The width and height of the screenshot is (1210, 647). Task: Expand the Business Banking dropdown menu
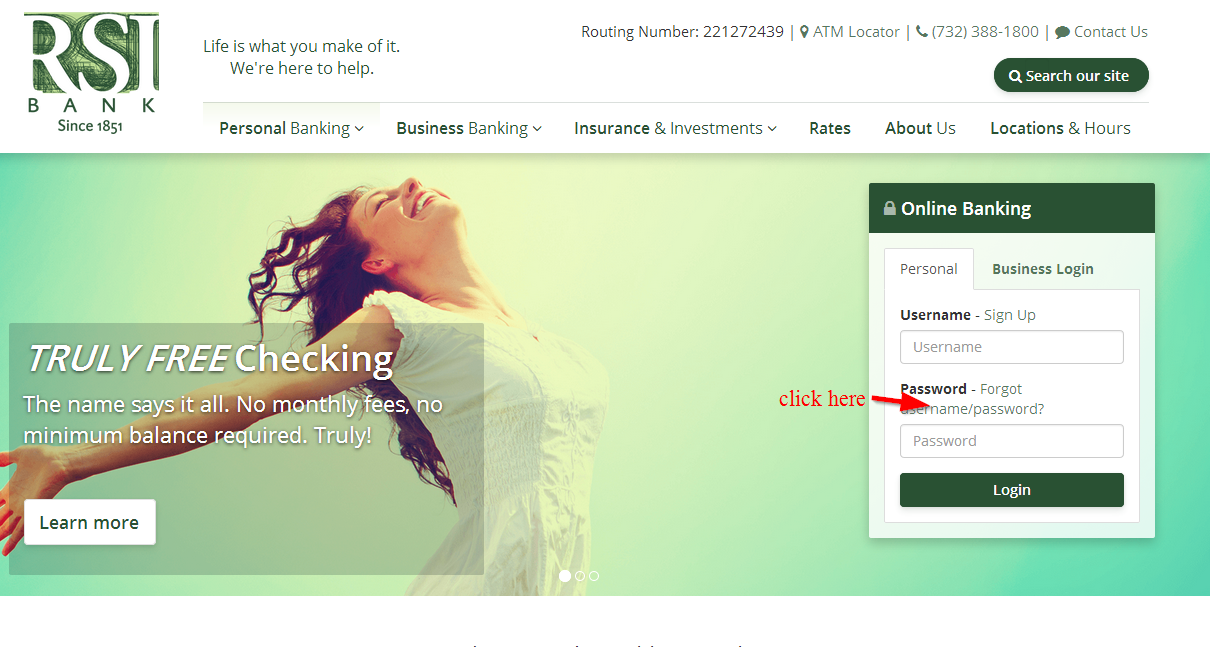[x=469, y=128]
